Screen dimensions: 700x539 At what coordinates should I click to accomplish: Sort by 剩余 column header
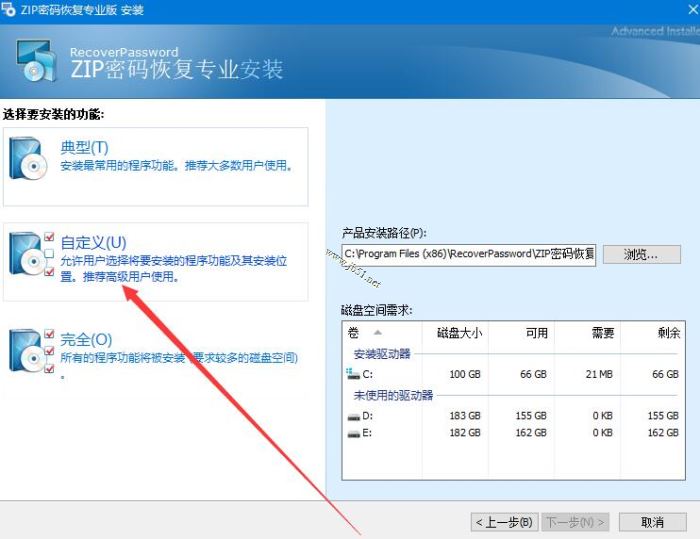click(x=652, y=333)
